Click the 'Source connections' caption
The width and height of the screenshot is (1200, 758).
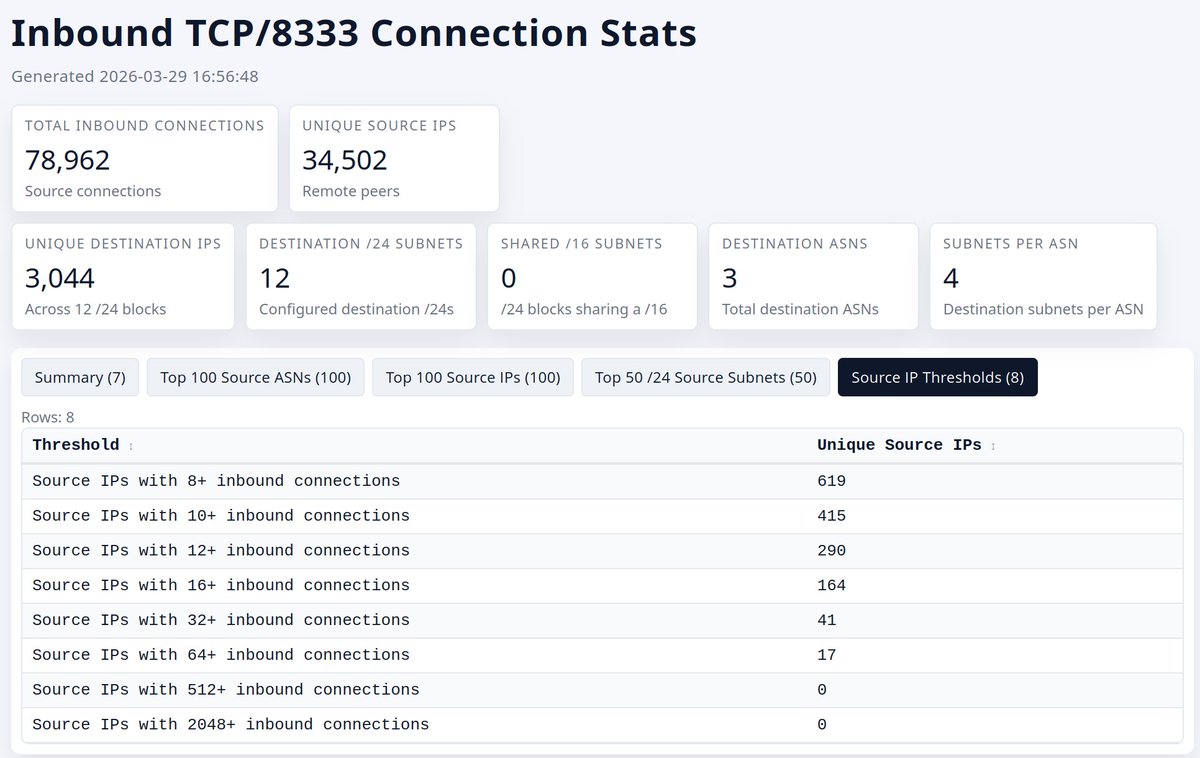click(x=93, y=191)
